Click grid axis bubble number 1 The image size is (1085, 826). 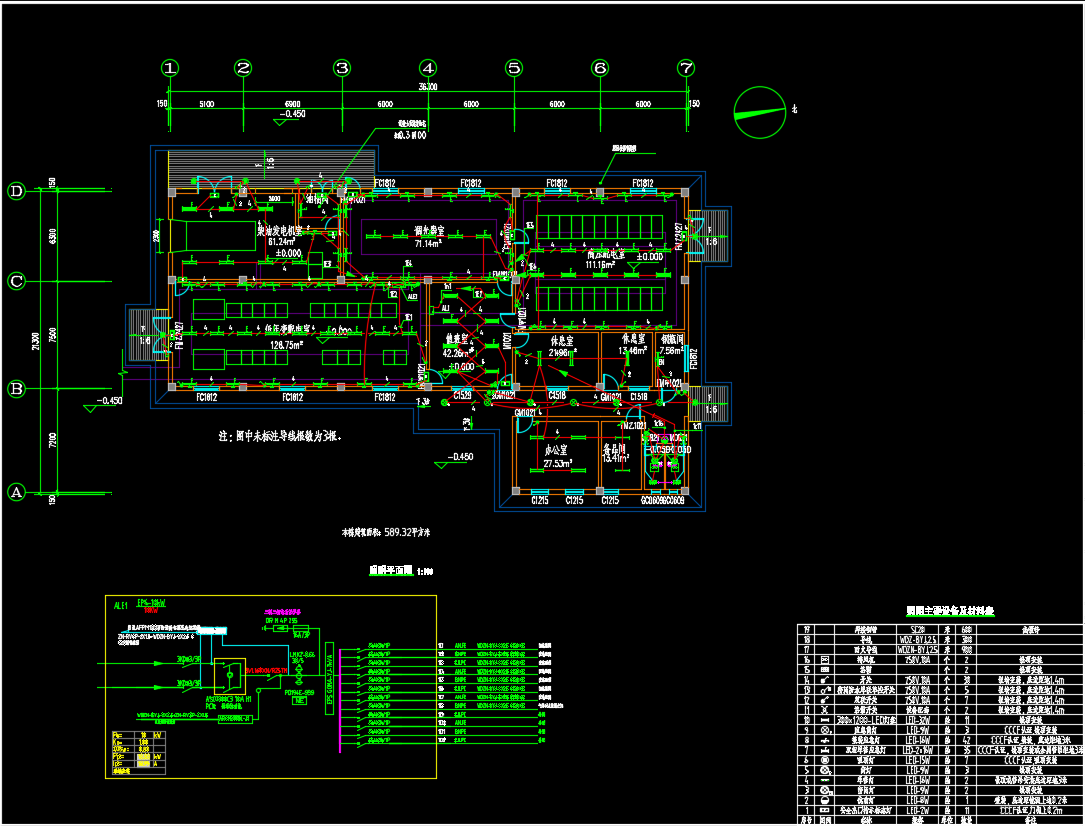[171, 68]
